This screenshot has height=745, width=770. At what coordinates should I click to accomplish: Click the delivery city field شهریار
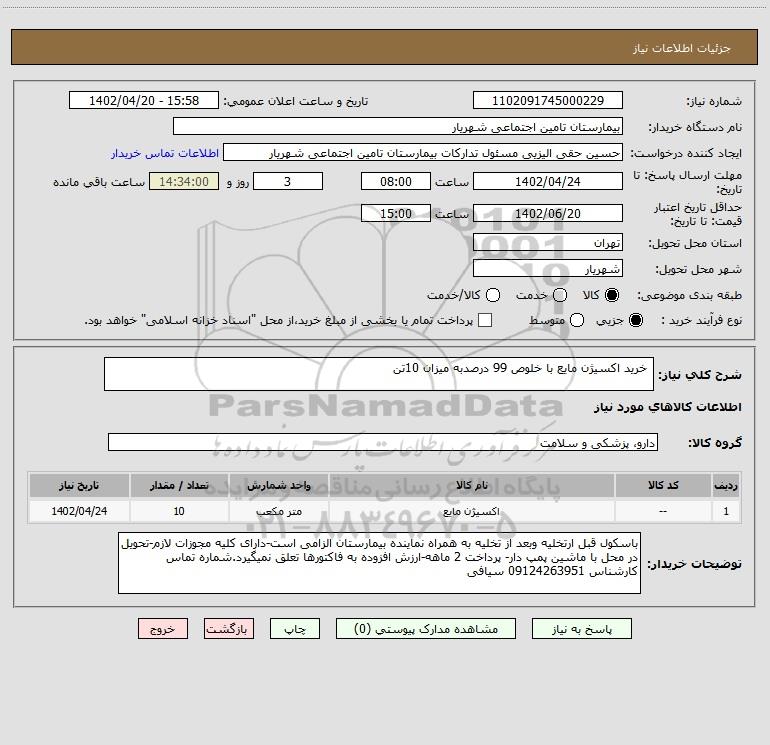click(548, 269)
